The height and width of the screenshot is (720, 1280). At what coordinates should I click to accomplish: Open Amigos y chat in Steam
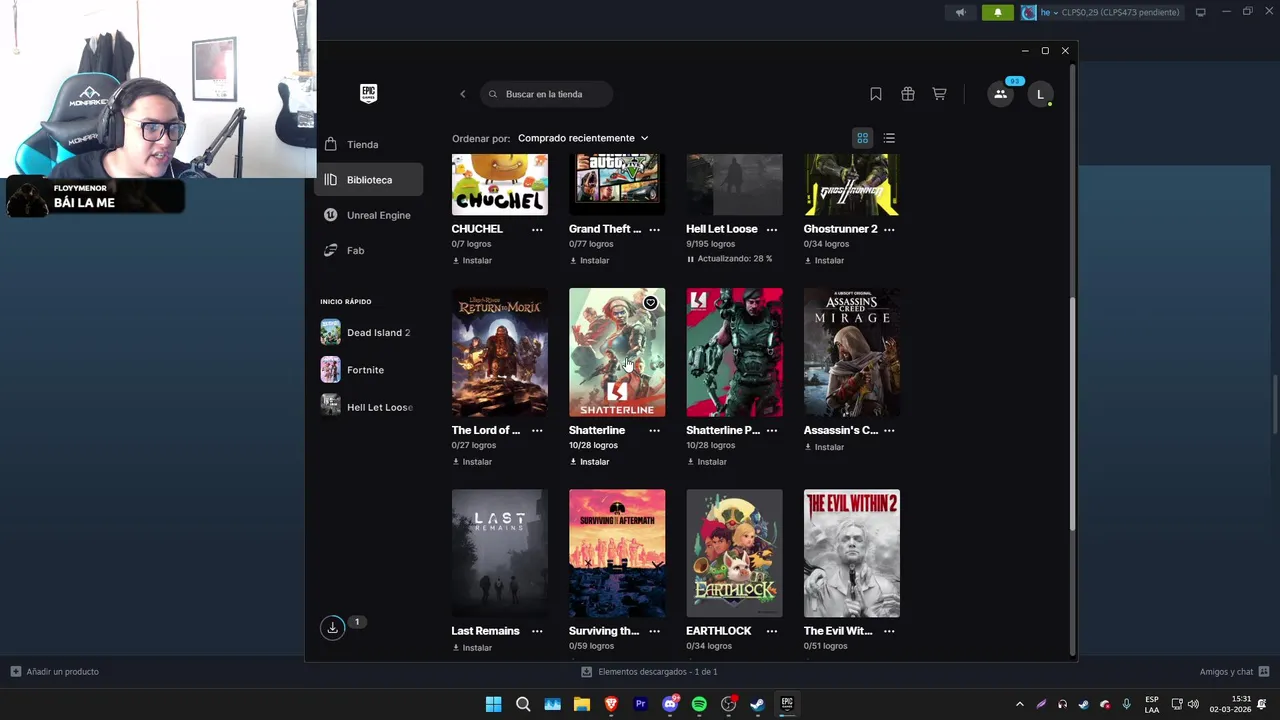pos(1234,672)
